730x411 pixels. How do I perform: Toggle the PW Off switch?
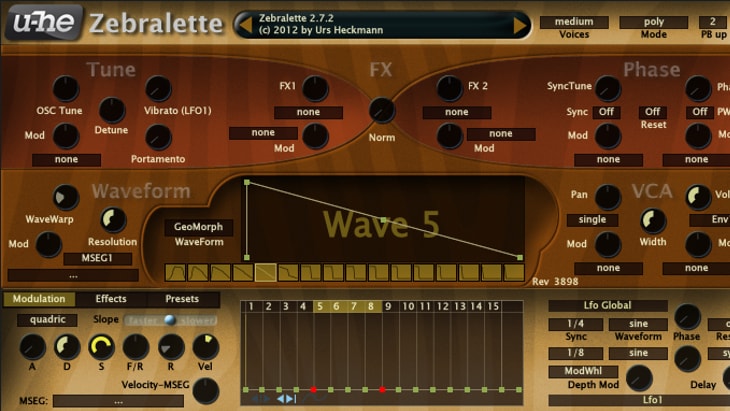click(700, 112)
